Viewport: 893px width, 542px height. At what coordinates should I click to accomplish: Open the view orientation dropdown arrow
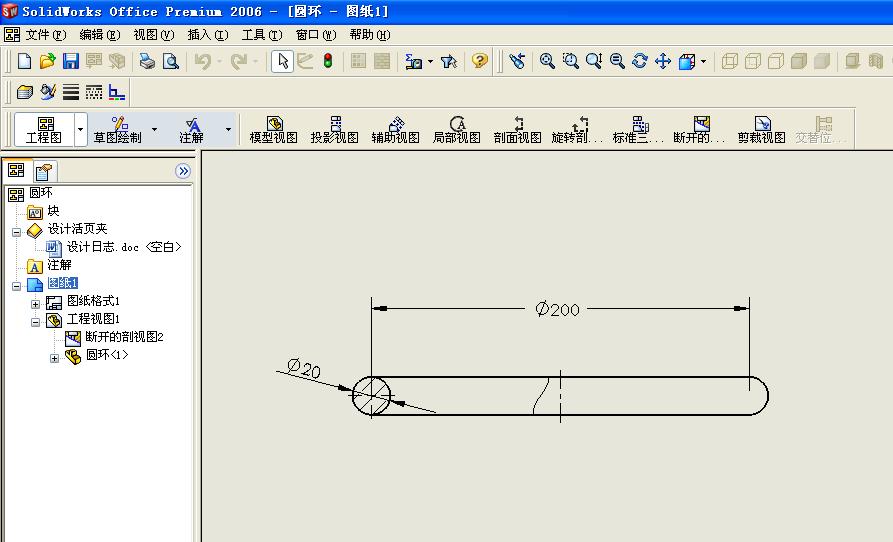(x=704, y=61)
